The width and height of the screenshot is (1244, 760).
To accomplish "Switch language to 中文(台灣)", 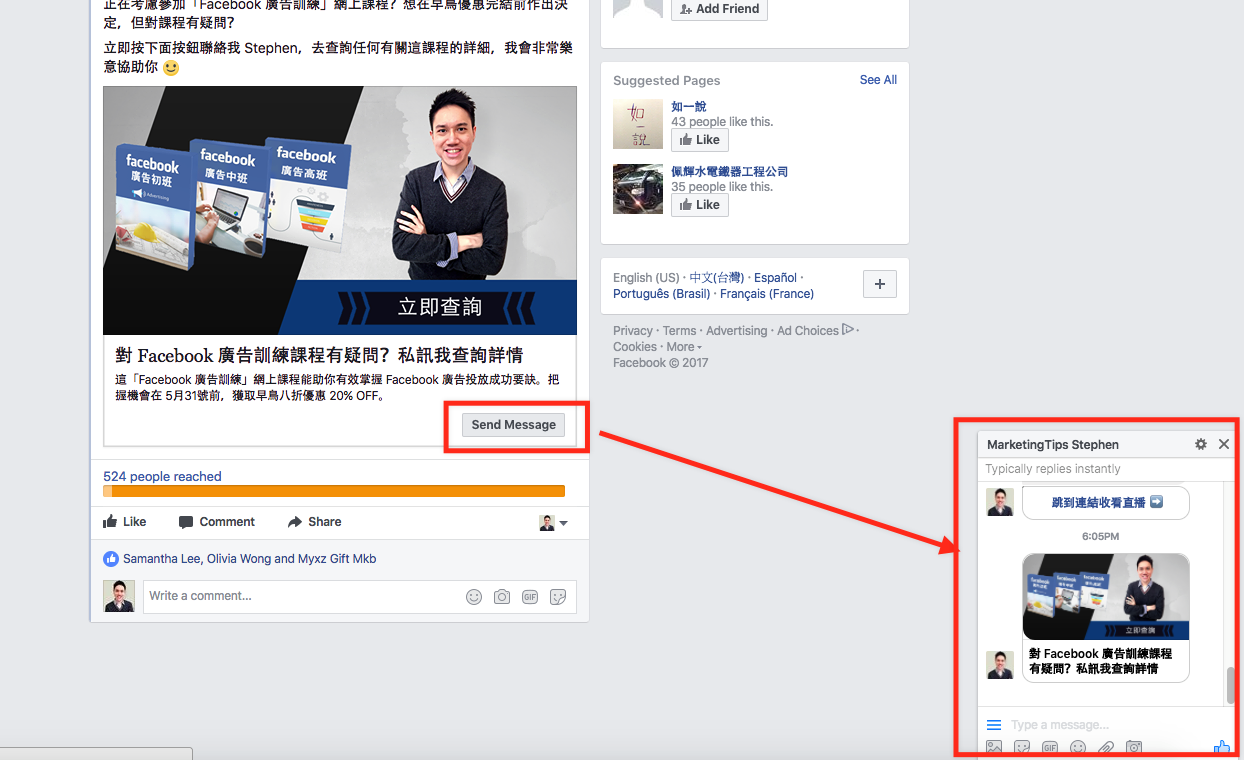I will click(716, 278).
